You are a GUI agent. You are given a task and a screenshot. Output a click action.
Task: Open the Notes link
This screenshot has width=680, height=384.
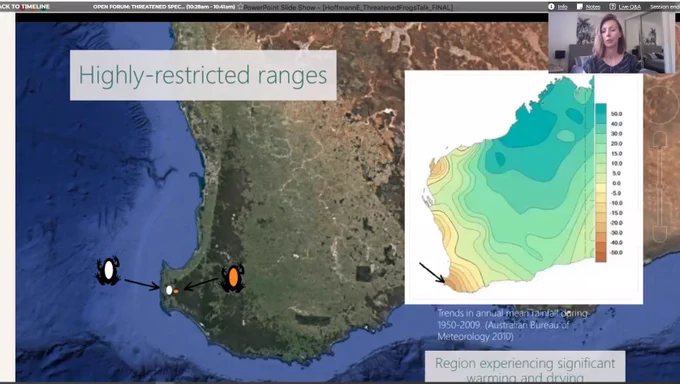(593, 7)
